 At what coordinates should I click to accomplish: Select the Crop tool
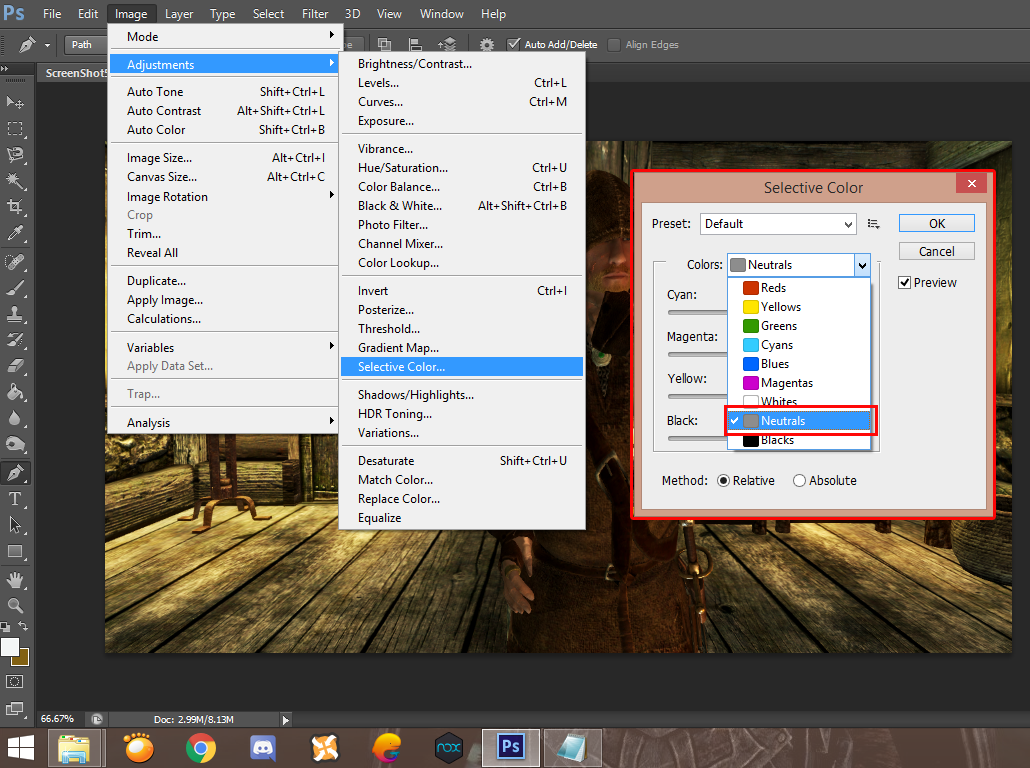(x=15, y=207)
